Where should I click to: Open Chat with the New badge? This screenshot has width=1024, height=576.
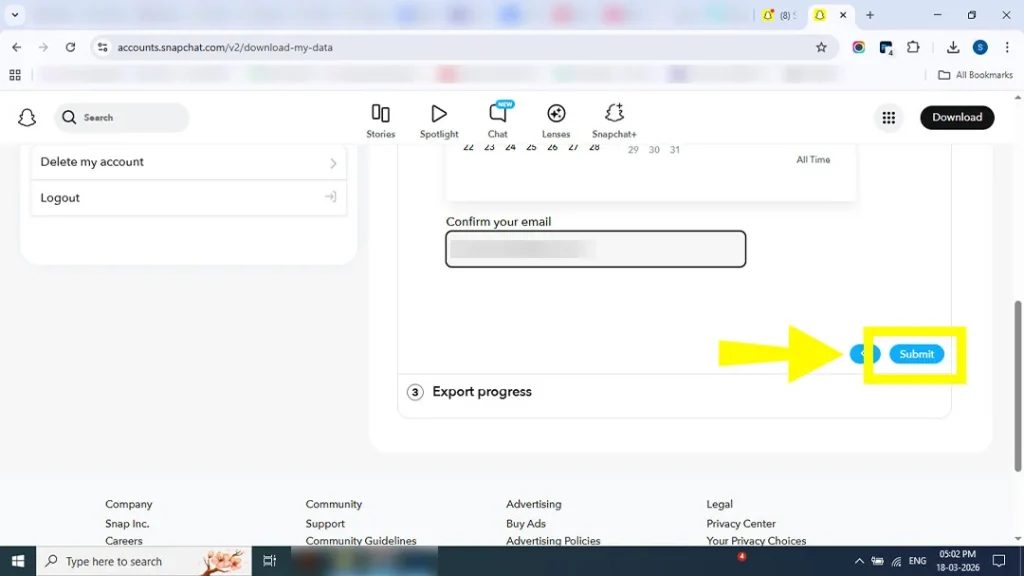498,118
